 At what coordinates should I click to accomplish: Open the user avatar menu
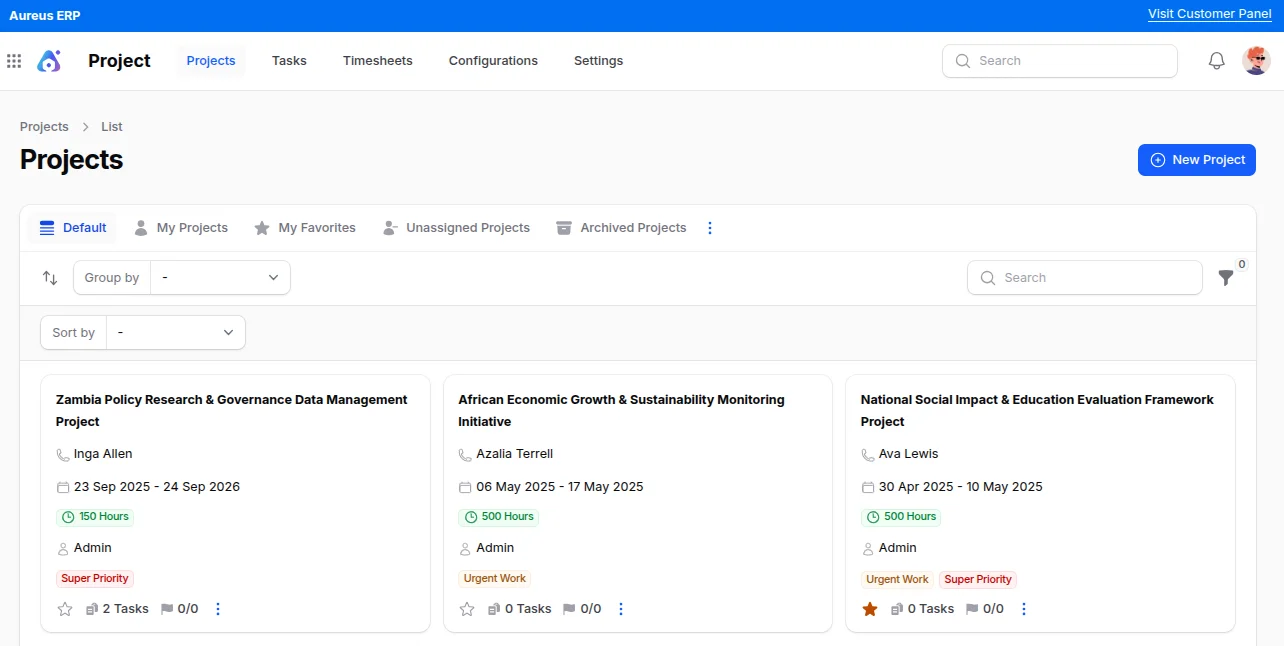pos(1256,61)
